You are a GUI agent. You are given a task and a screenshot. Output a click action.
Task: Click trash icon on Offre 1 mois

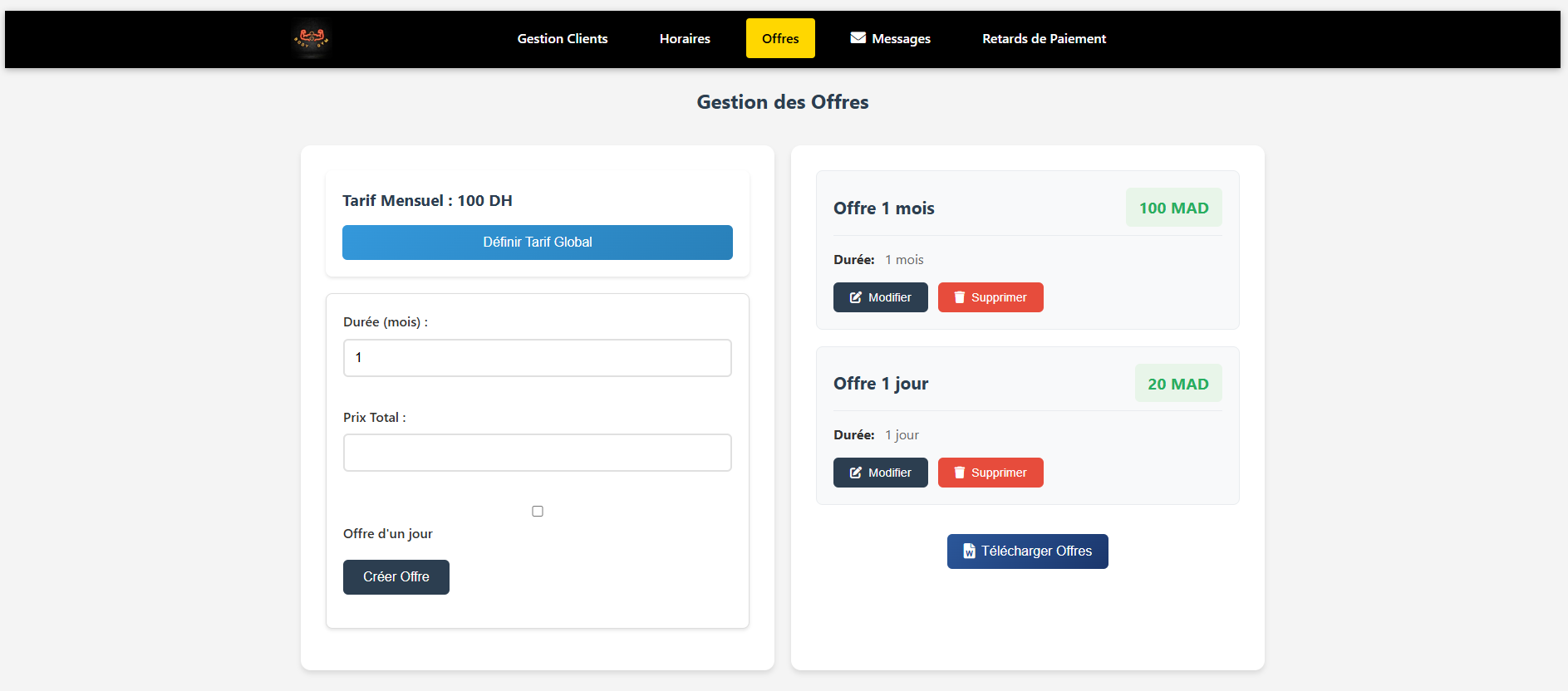pyautogui.click(x=960, y=297)
